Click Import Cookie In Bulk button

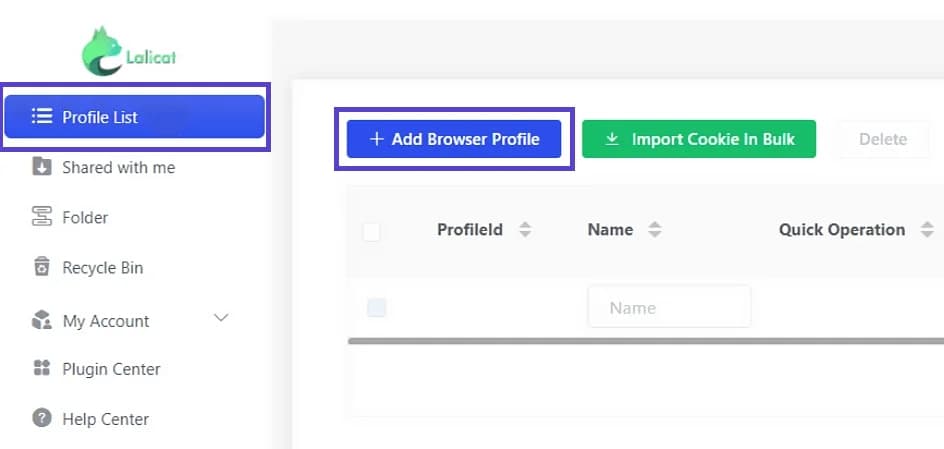pyautogui.click(x=699, y=139)
